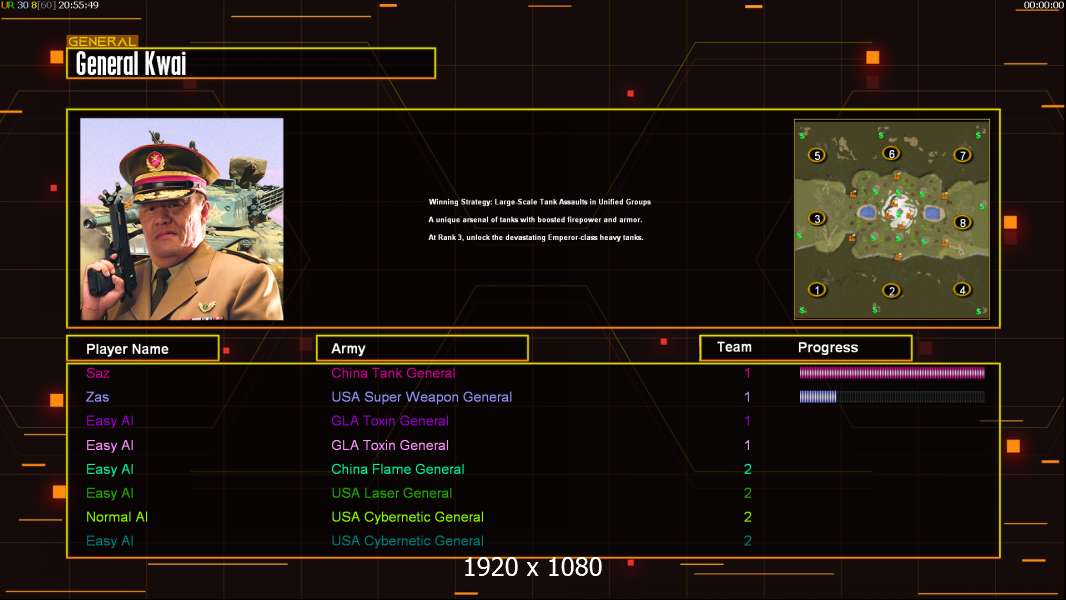The height and width of the screenshot is (600, 1066).
Task: Click team number in Saz's row
Action: coord(747,373)
